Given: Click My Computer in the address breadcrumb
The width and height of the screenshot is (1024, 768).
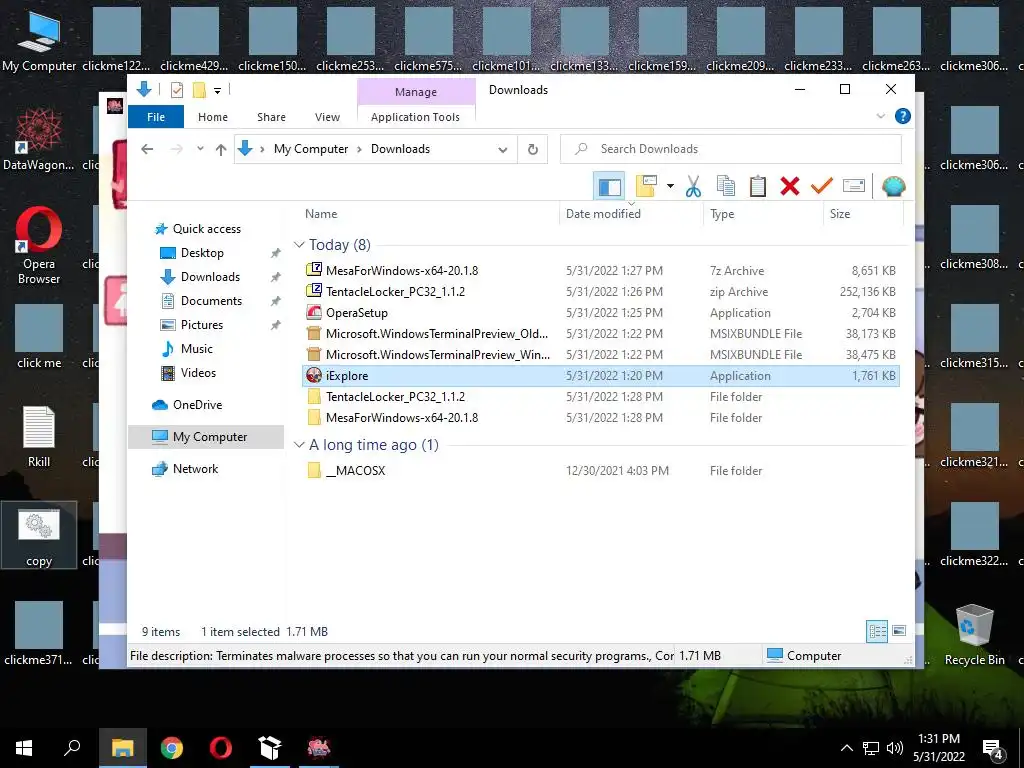Looking at the screenshot, I should click(x=311, y=149).
